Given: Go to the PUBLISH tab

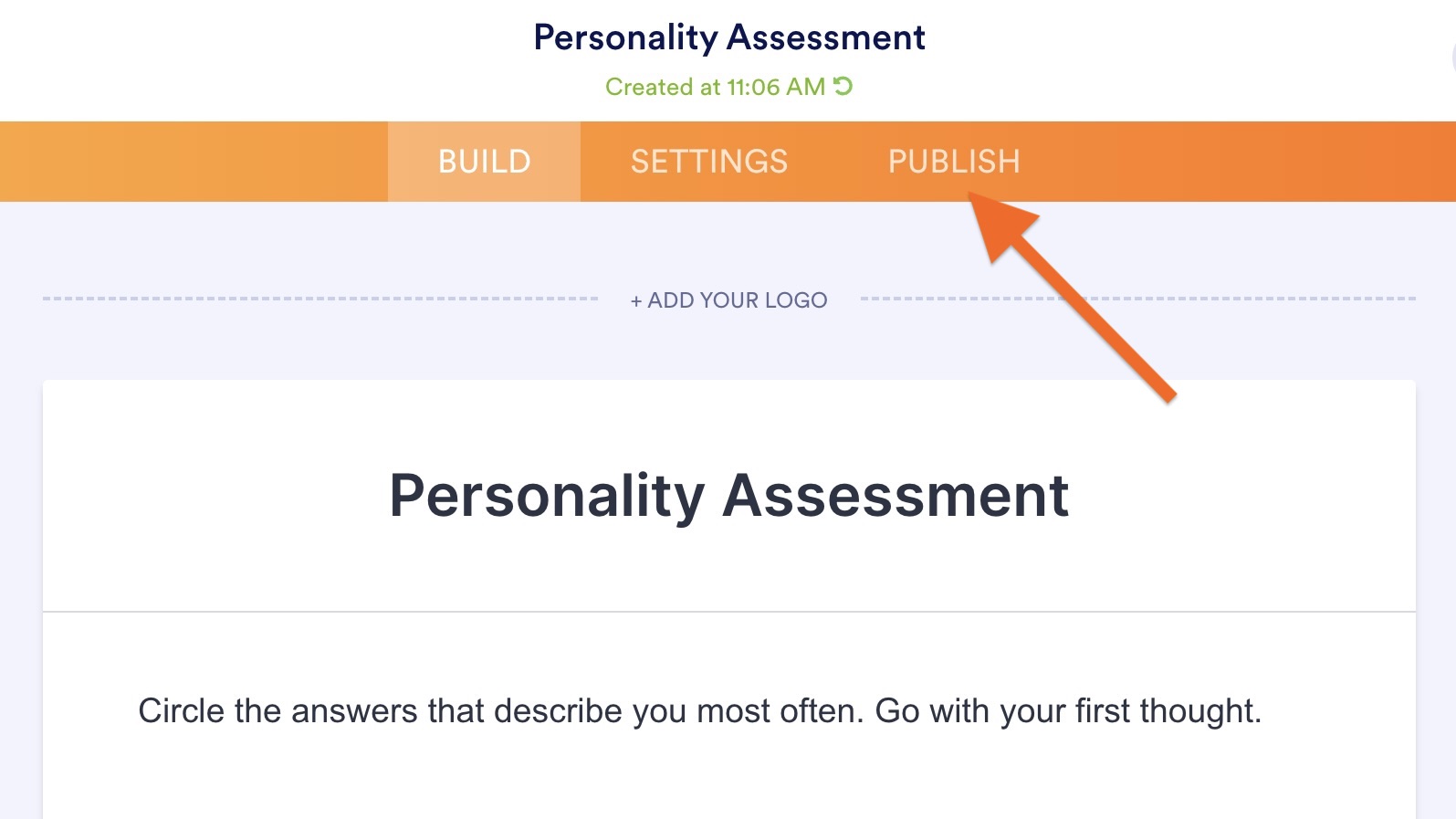Looking at the screenshot, I should [x=953, y=162].
